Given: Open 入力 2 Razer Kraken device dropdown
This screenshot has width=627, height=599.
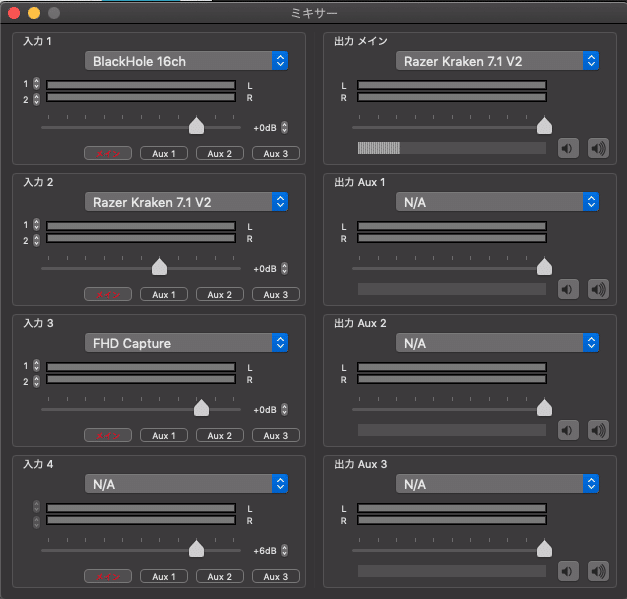Looking at the screenshot, I should click(186, 202).
